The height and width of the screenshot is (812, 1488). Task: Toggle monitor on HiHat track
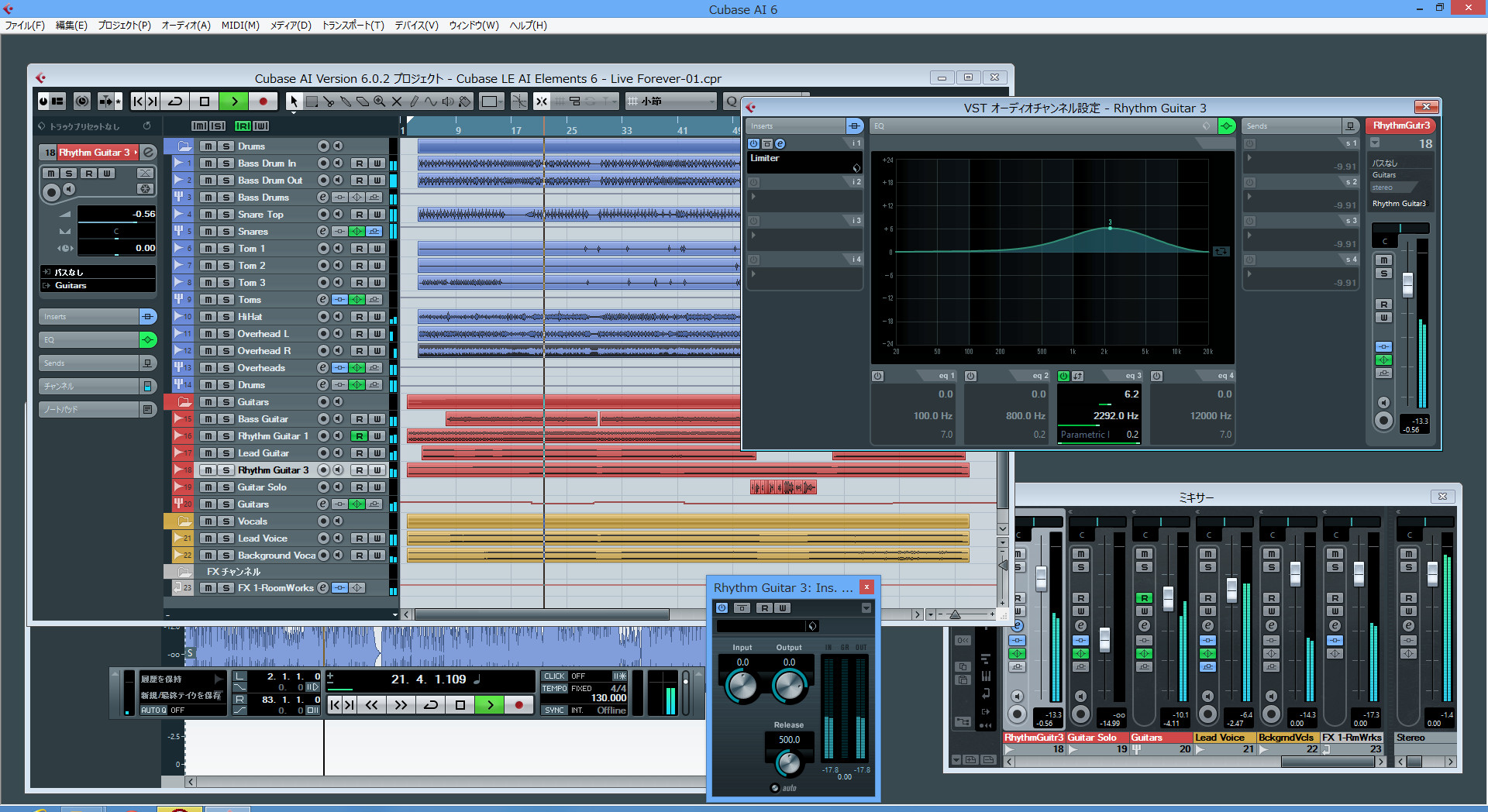[x=338, y=317]
